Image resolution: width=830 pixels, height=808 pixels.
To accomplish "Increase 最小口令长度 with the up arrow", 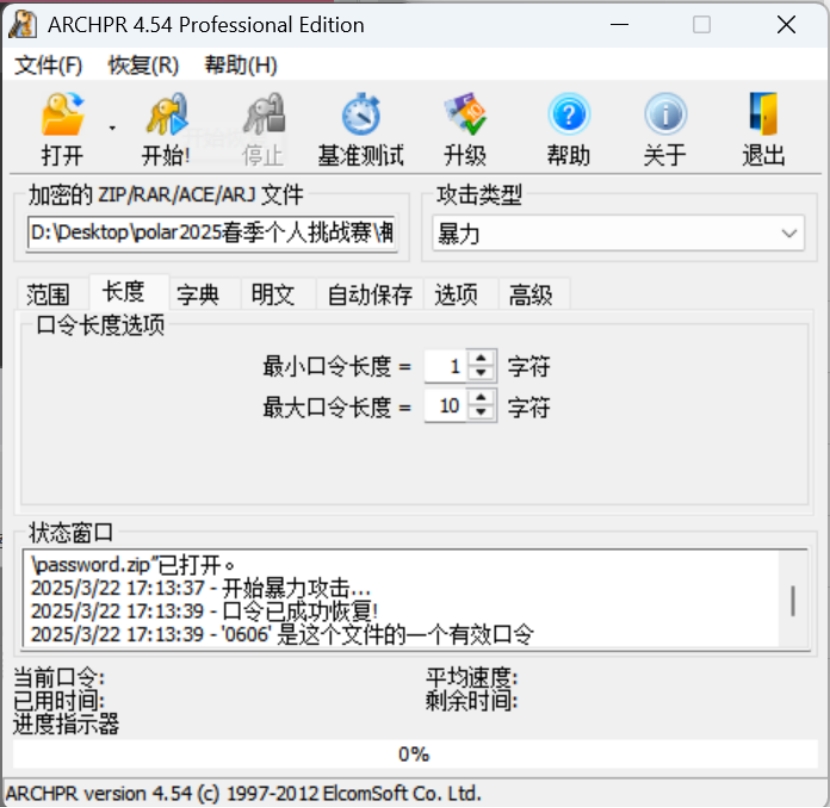I will (481, 358).
